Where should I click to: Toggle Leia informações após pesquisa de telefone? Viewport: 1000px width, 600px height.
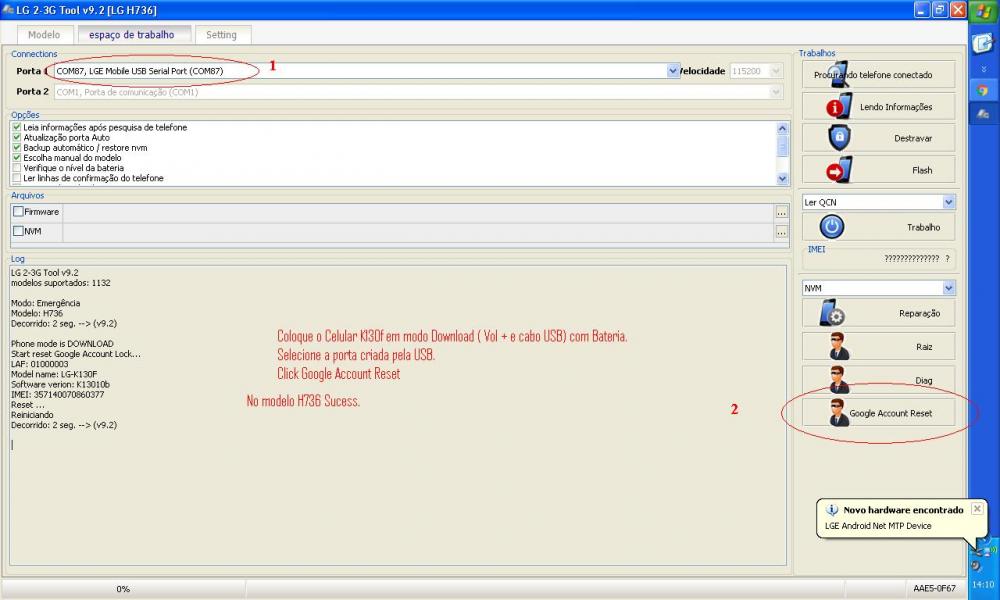(x=17, y=127)
